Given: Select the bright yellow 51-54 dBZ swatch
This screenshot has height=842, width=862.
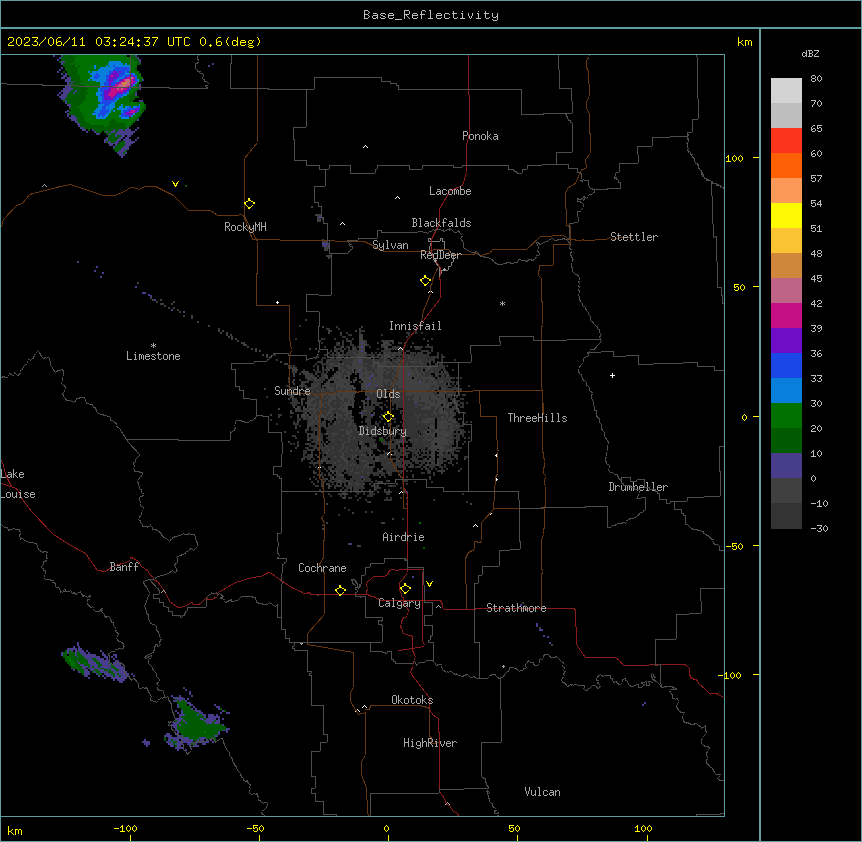Looking at the screenshot, I should point(786,216).
